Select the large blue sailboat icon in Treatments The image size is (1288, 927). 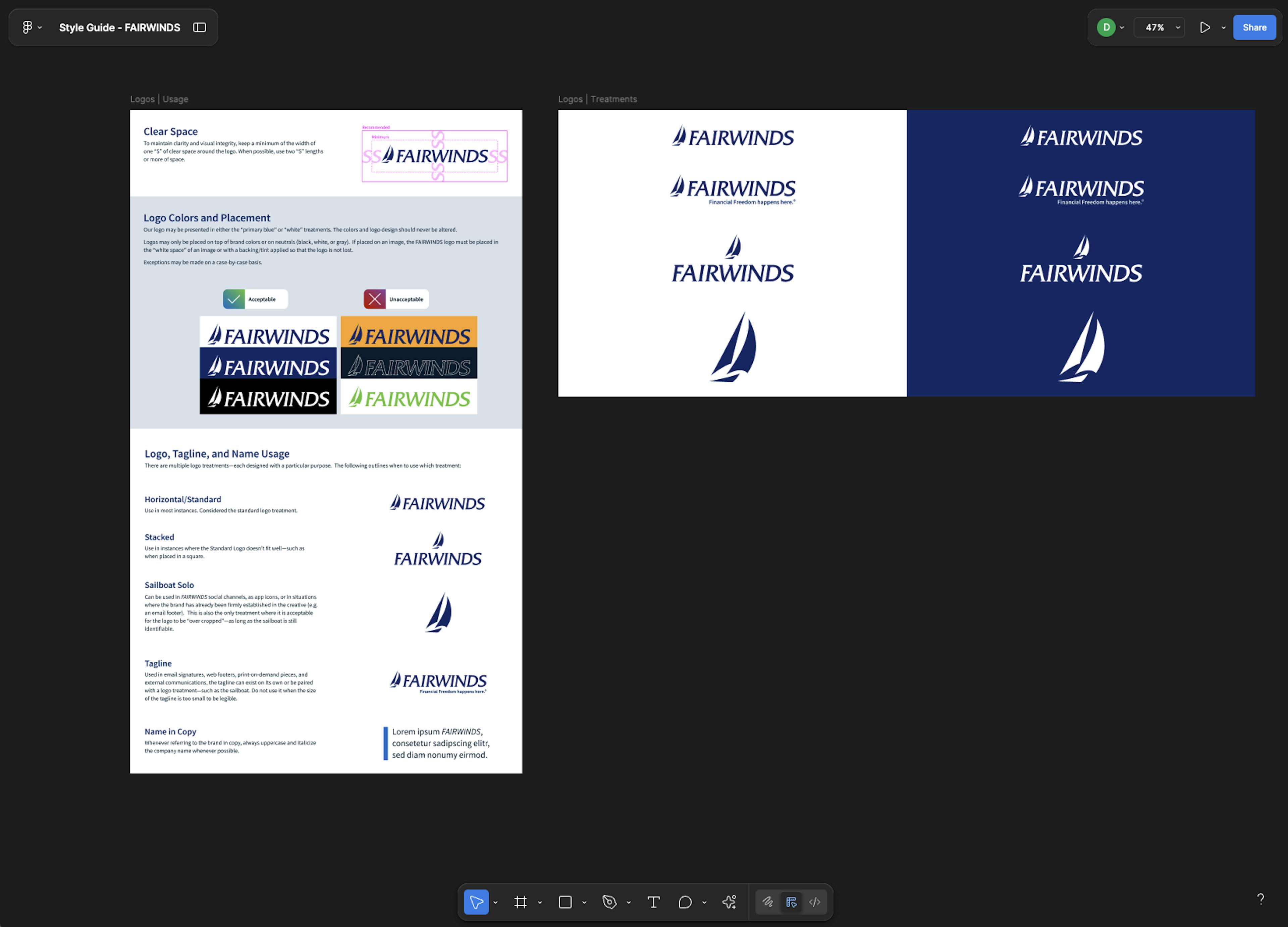(733, 346)
